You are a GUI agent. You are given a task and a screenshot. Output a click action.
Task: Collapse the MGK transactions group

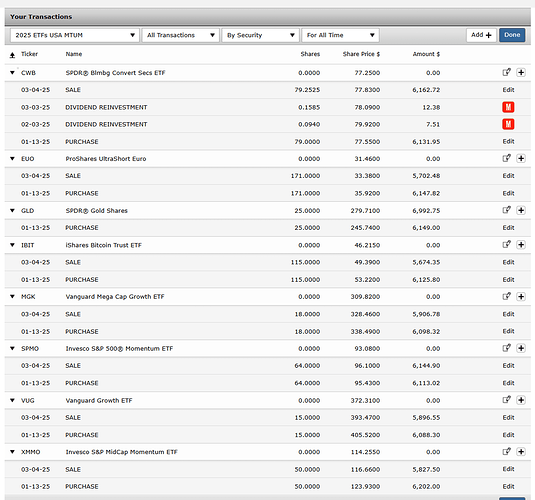[12, 297]
